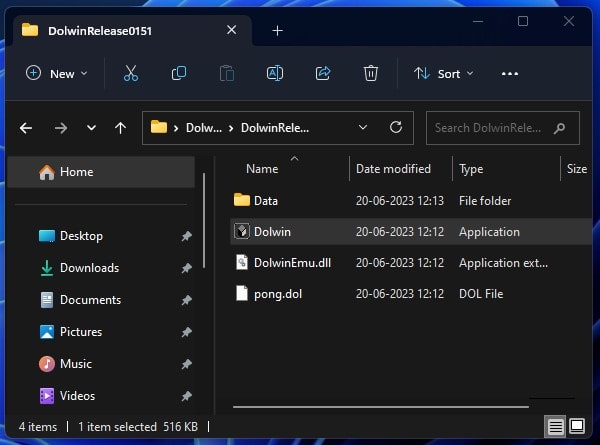Click the pong.dol file icon
Viewport: 600px width, 445px height.
(x=242, y=293)
